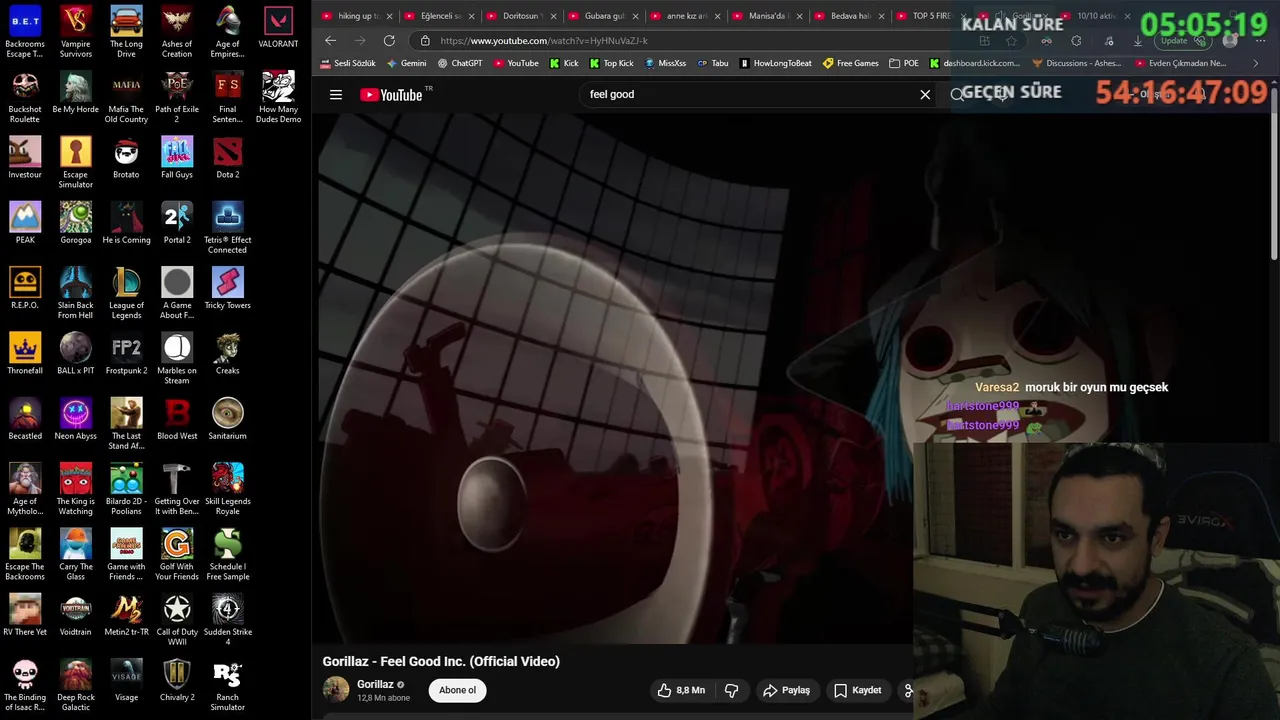Reload the browser page
The image size is (1280, 720).
pyautogui.click(x=389, y=41)
